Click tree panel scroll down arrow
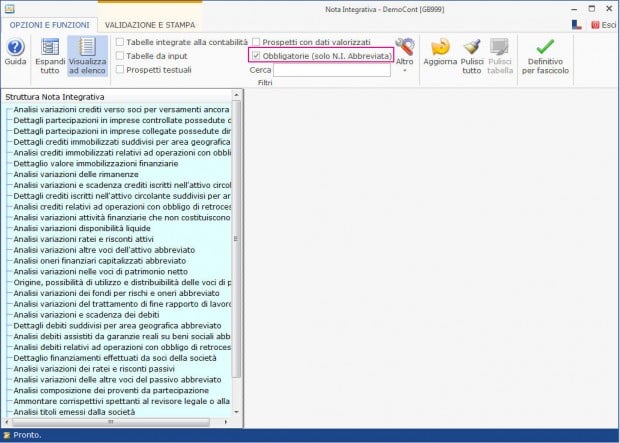620x443 pixels. 236,412
